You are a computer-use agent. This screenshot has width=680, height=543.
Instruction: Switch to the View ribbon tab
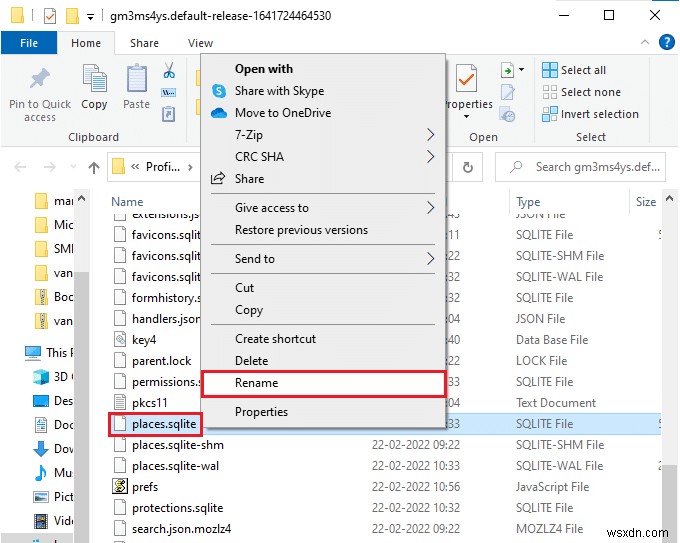(200, 43)
